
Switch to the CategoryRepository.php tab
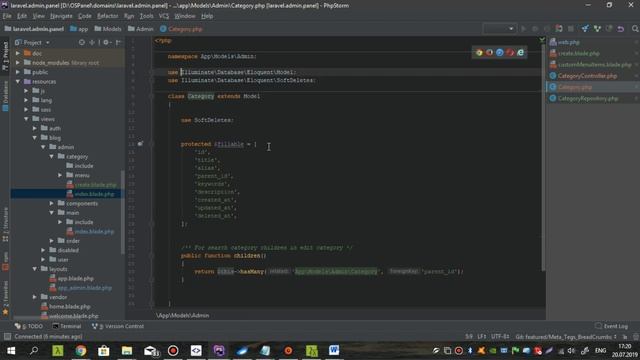coord(593,98)
